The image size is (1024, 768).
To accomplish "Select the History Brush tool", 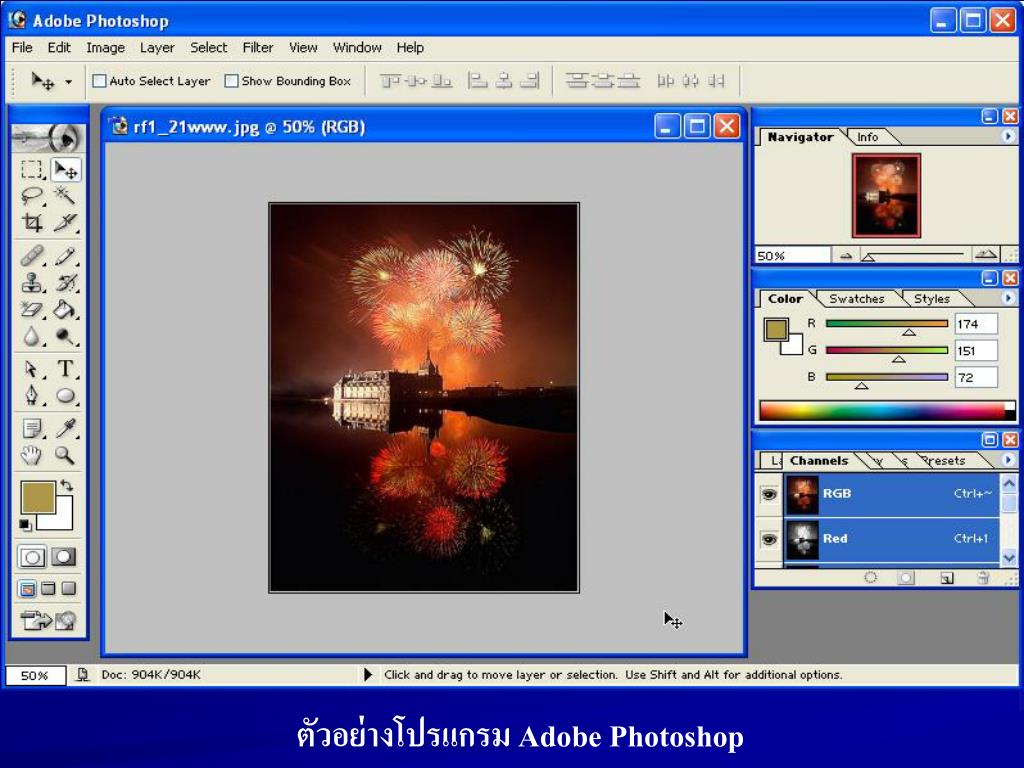I will (x=65, y=282).
